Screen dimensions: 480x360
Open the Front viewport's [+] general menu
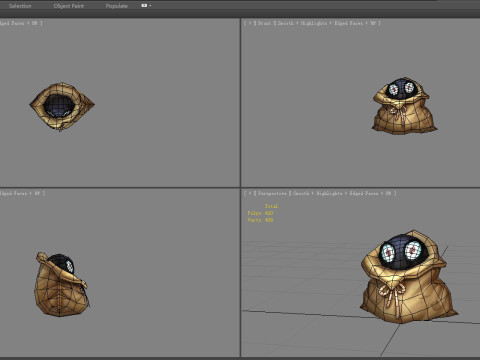click(x=250, y=23)
